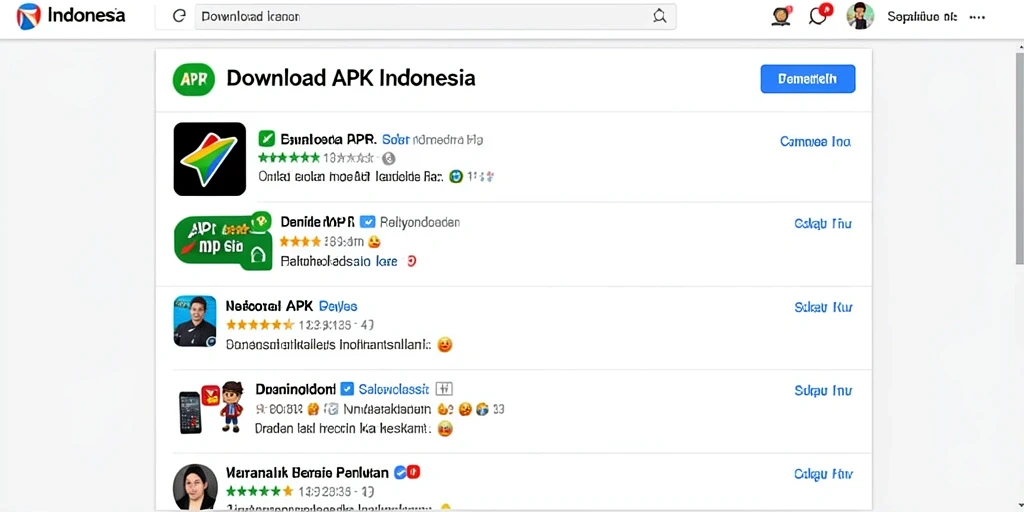Click the magnifier search icon
This screenshot has width=1024, height=512.
point(660,16)
